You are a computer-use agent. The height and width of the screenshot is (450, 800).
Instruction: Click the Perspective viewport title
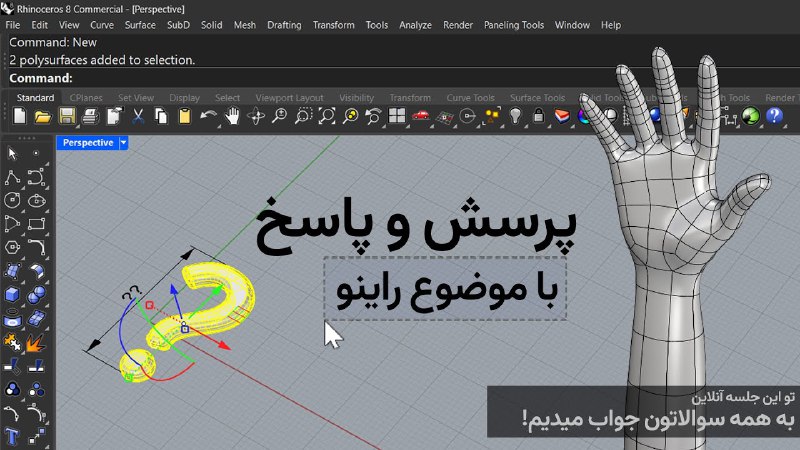pos(88,143)
